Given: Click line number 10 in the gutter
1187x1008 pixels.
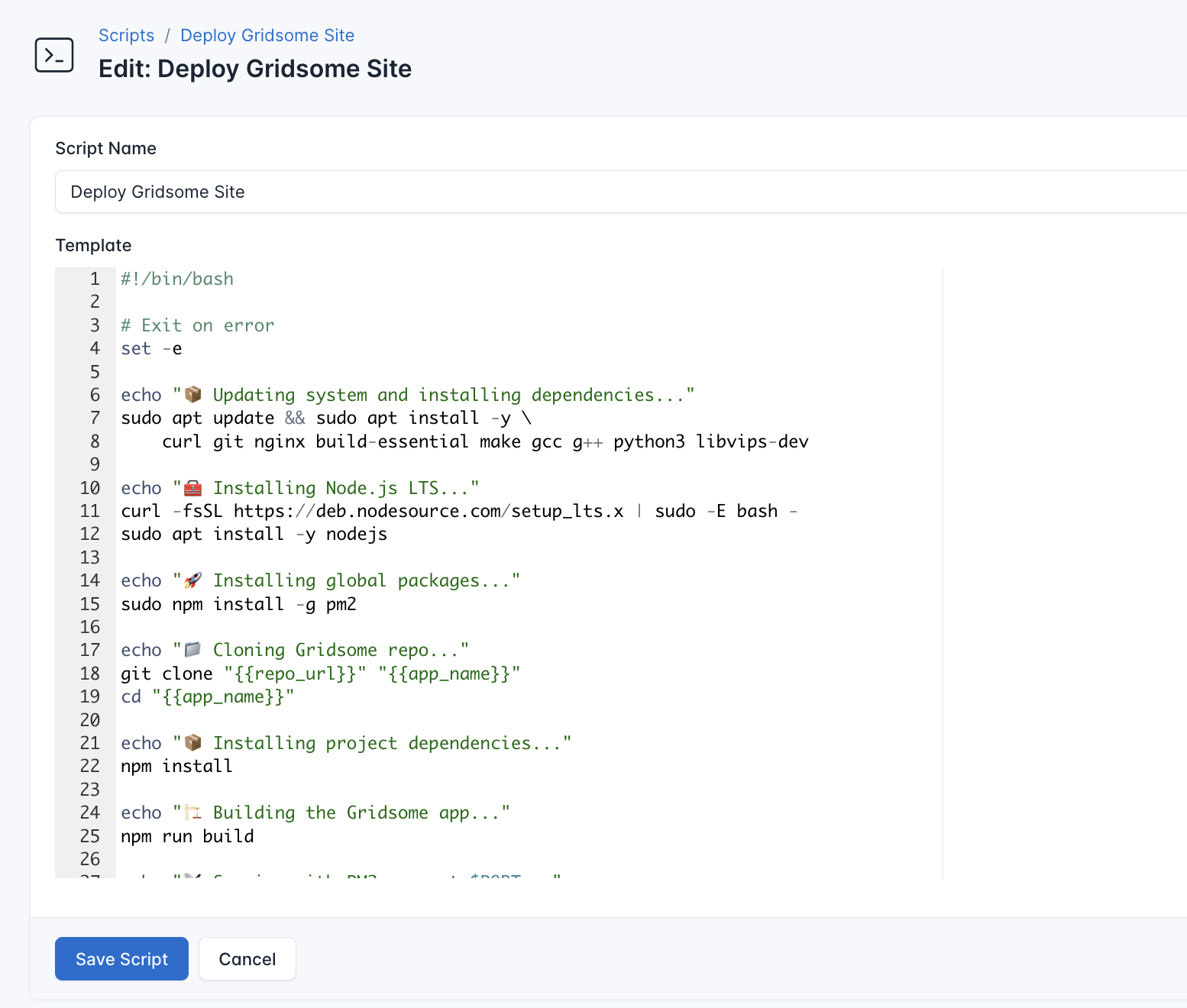Looking at the screenshot, I should point(89,487).
